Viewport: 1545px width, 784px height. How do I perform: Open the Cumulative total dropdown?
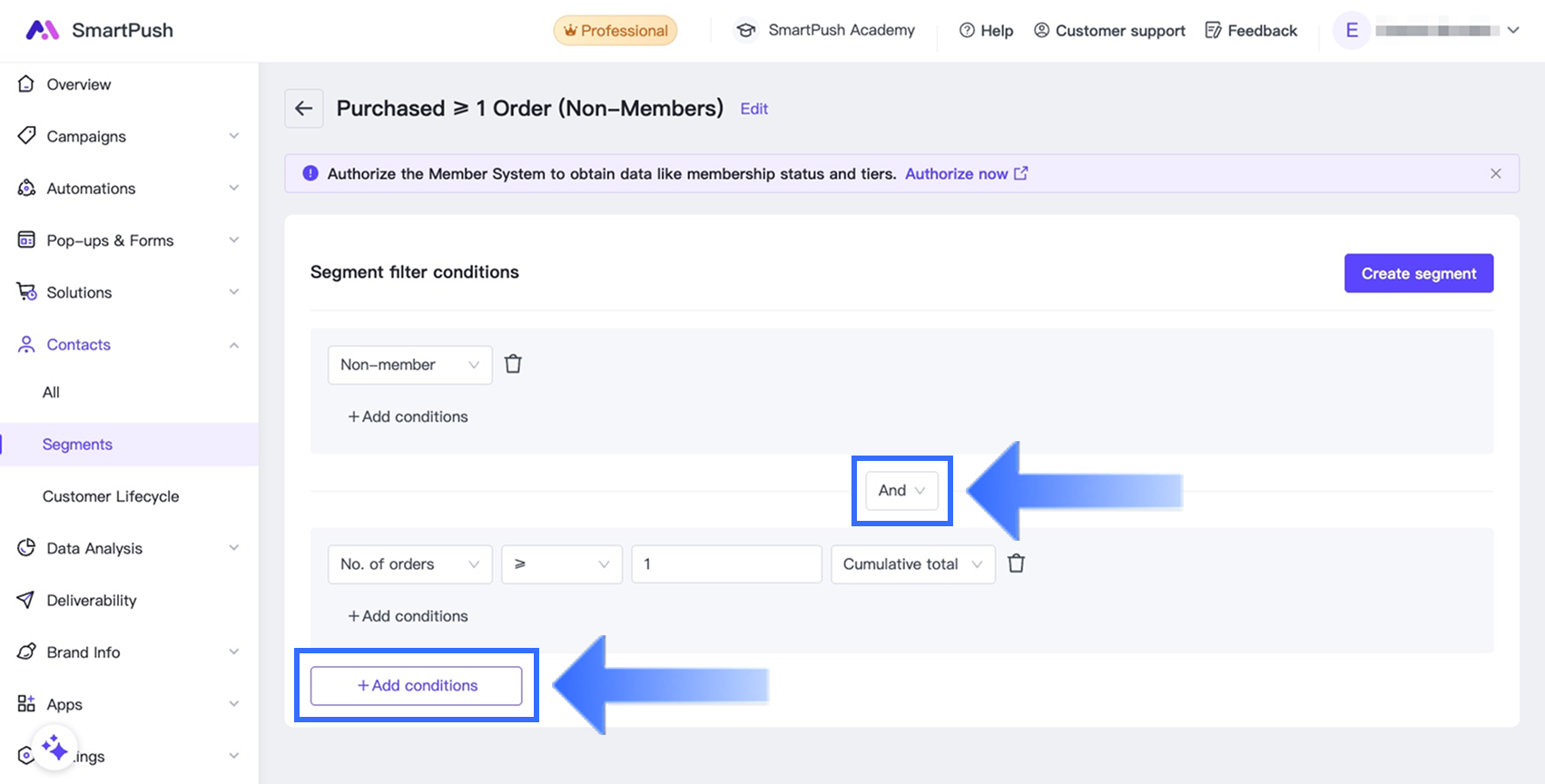(x=912, y=564)
